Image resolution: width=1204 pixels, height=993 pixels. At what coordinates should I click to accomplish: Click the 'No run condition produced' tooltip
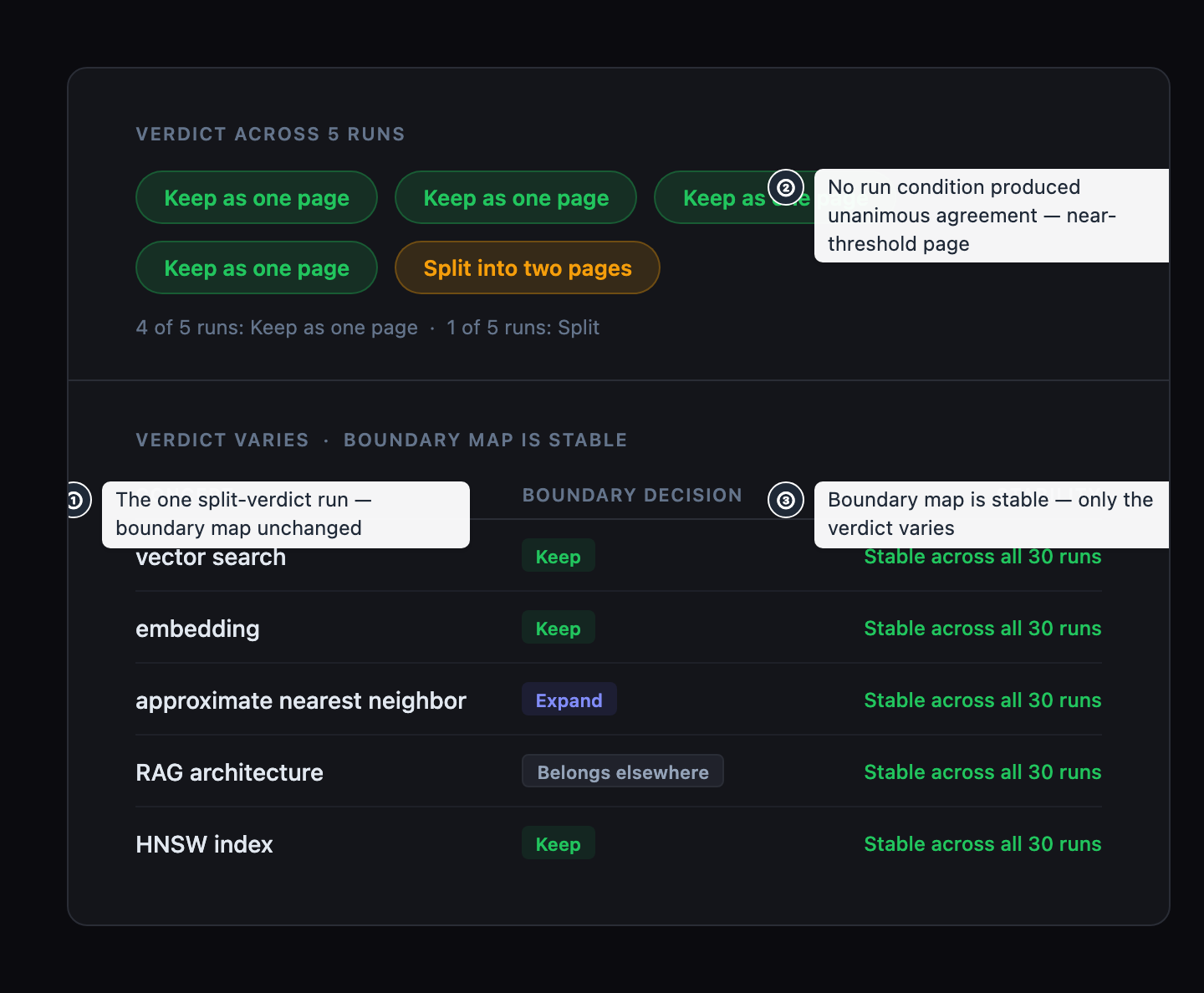992,216
